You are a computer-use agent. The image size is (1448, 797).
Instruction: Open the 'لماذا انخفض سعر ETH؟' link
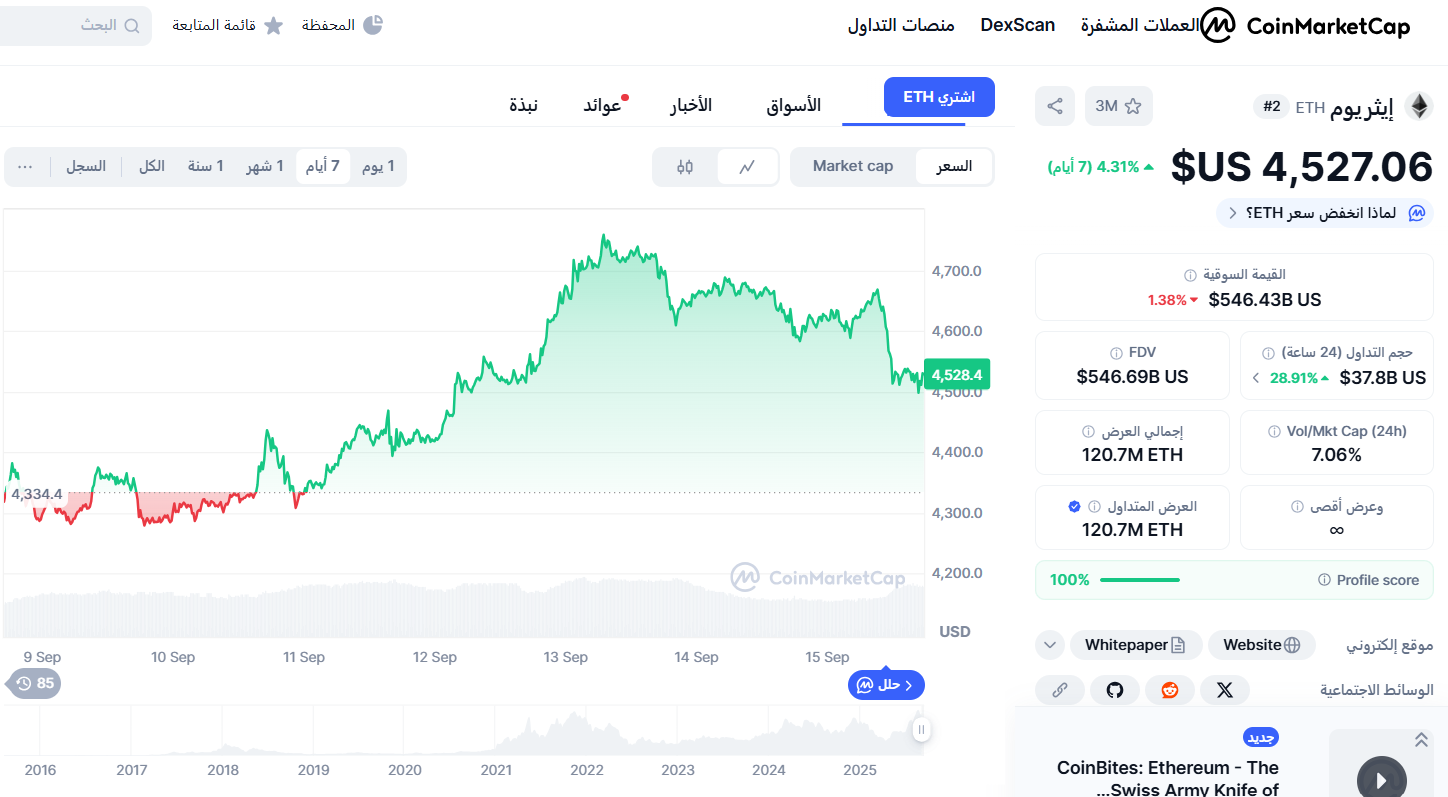pos(1323,212)
